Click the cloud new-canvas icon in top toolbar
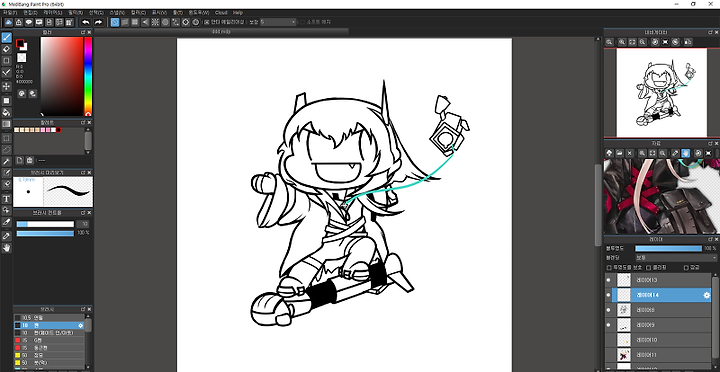720x372 pixels. (x=9, y=22)
